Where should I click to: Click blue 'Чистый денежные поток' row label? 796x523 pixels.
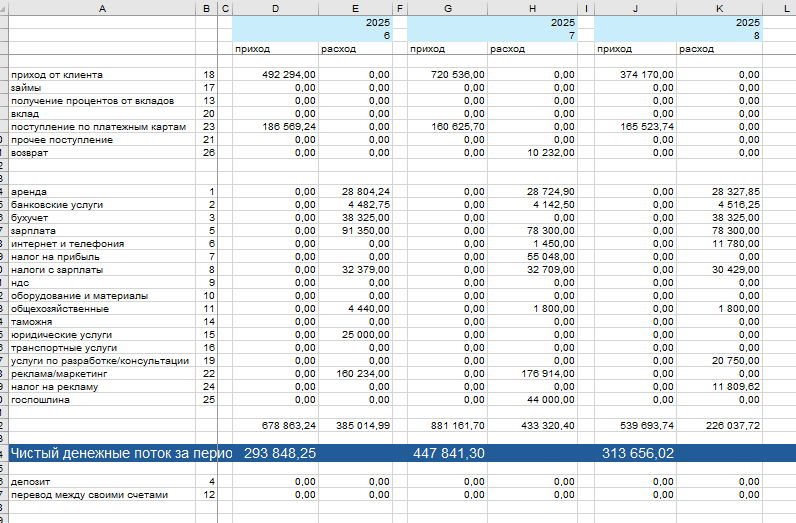coord(120,454)
